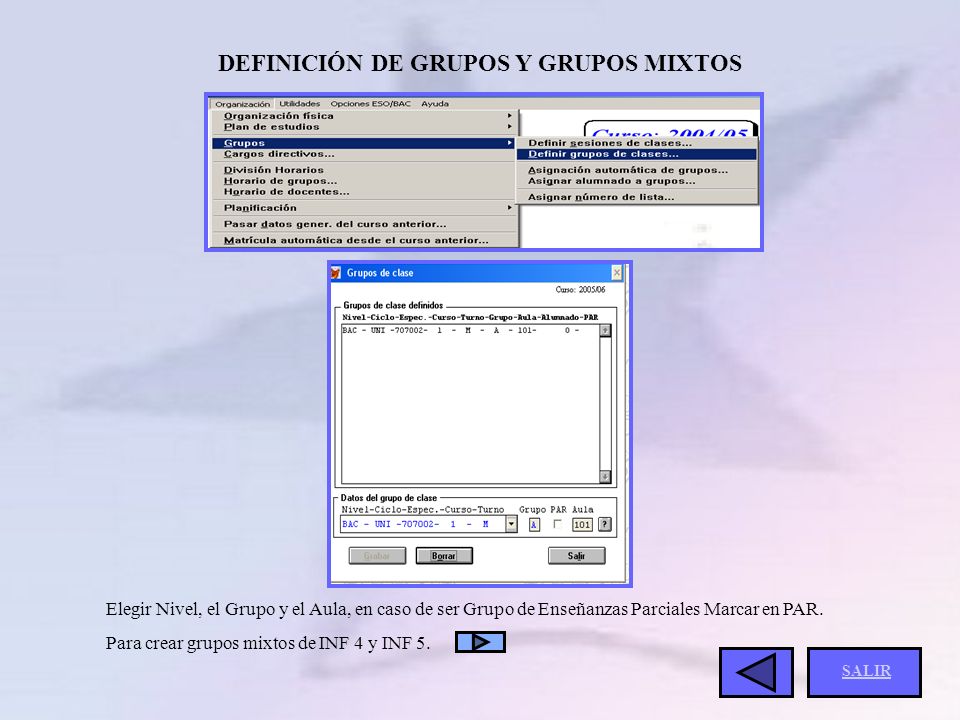Choose Matrícula automática desde el curso anterior

365,241
